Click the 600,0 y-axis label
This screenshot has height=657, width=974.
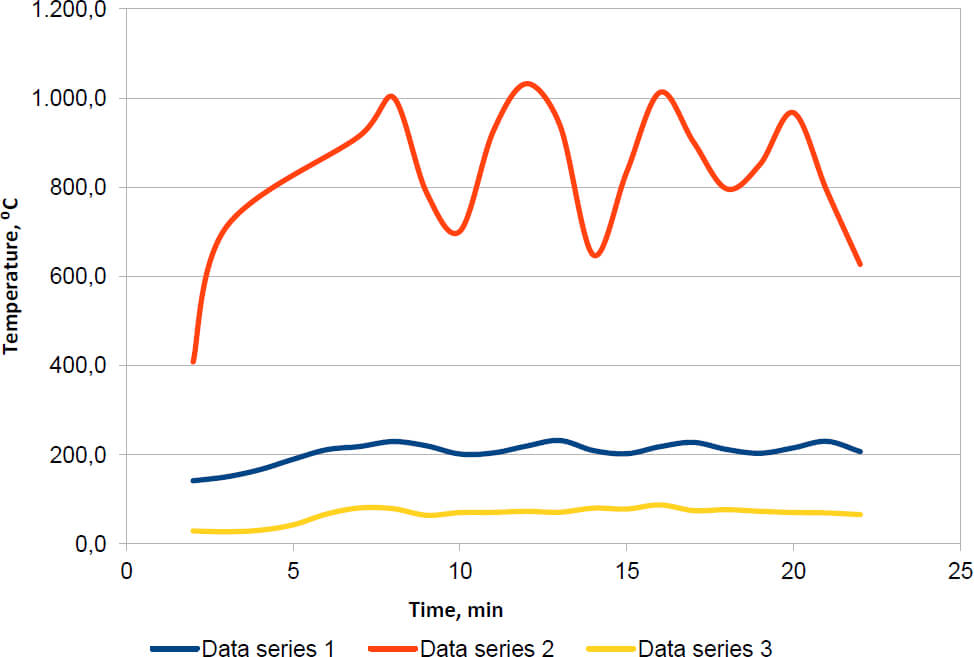click(82, 276)
